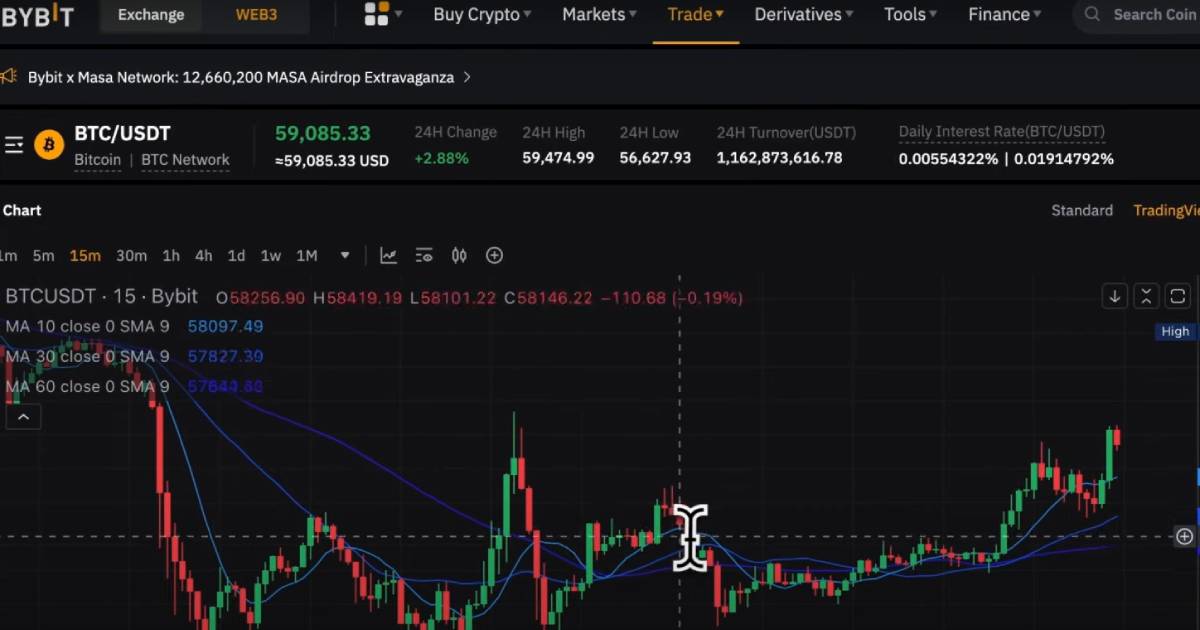Click the download arrow chart button

(x=1114, y=296)
